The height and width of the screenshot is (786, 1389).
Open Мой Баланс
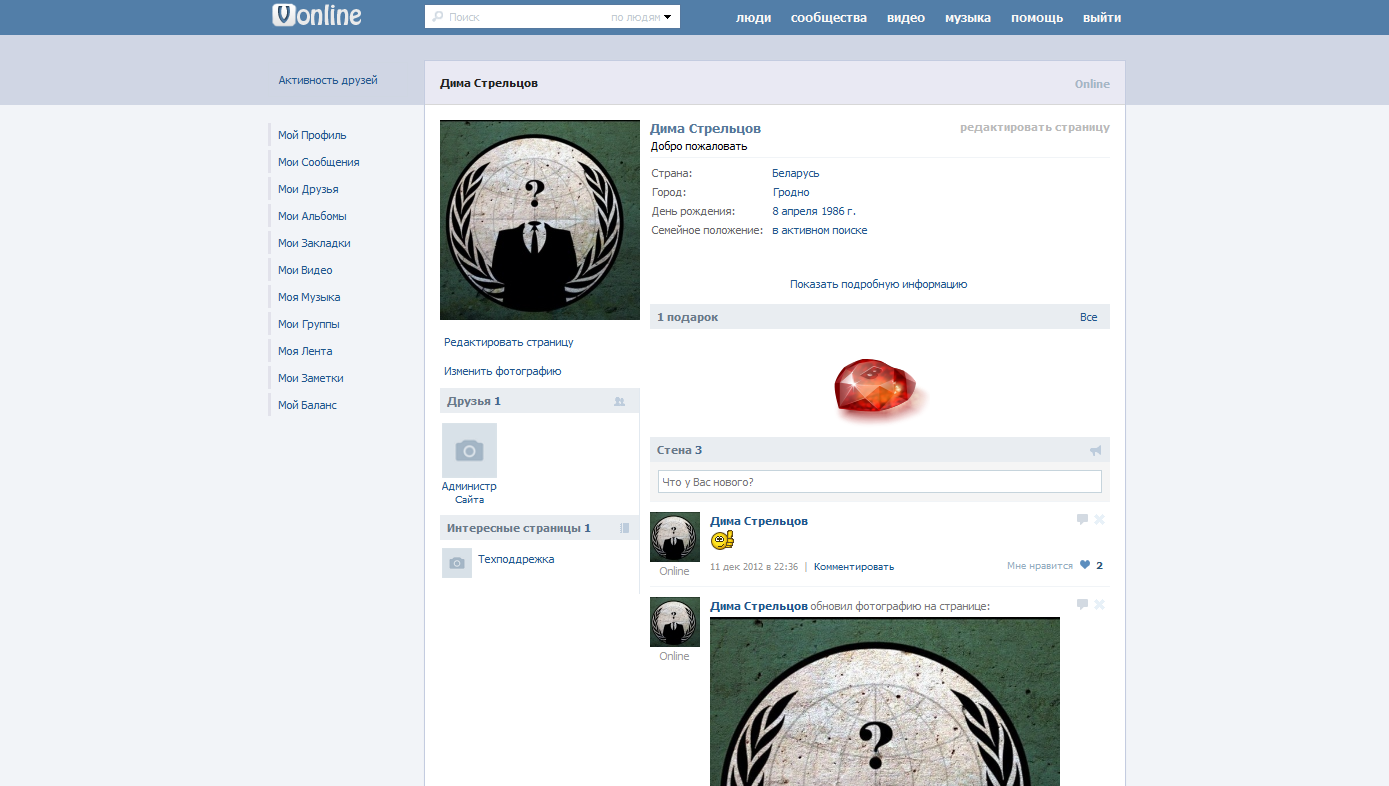coord(307,405)
